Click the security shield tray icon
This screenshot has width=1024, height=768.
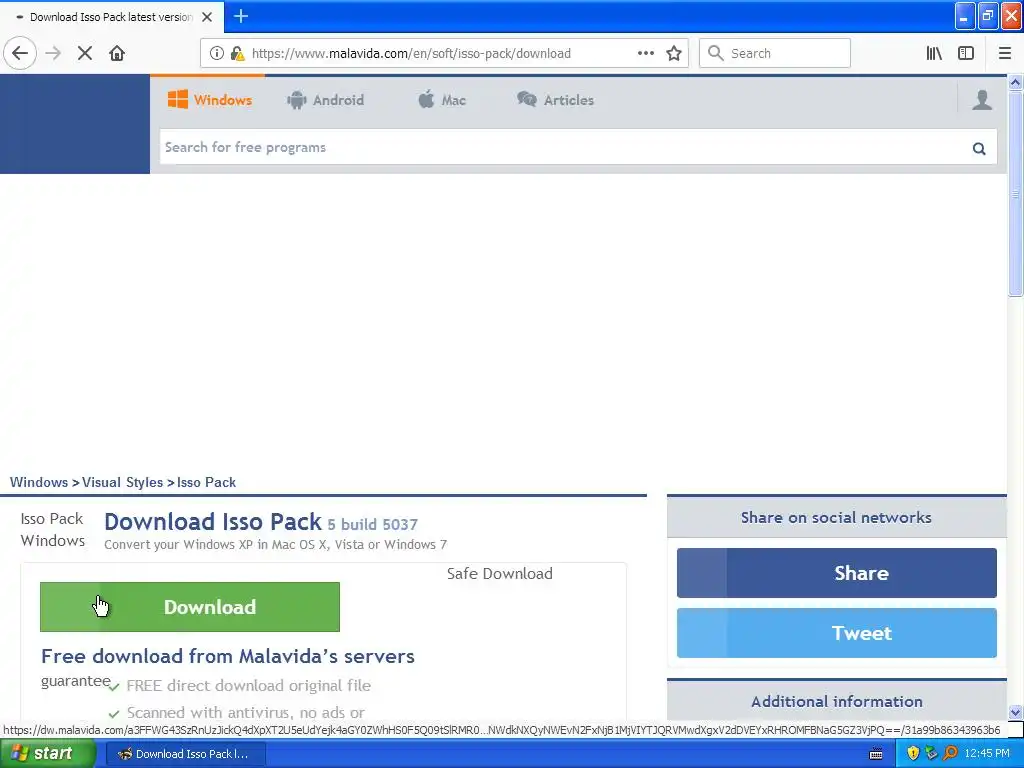click(913, 754)
